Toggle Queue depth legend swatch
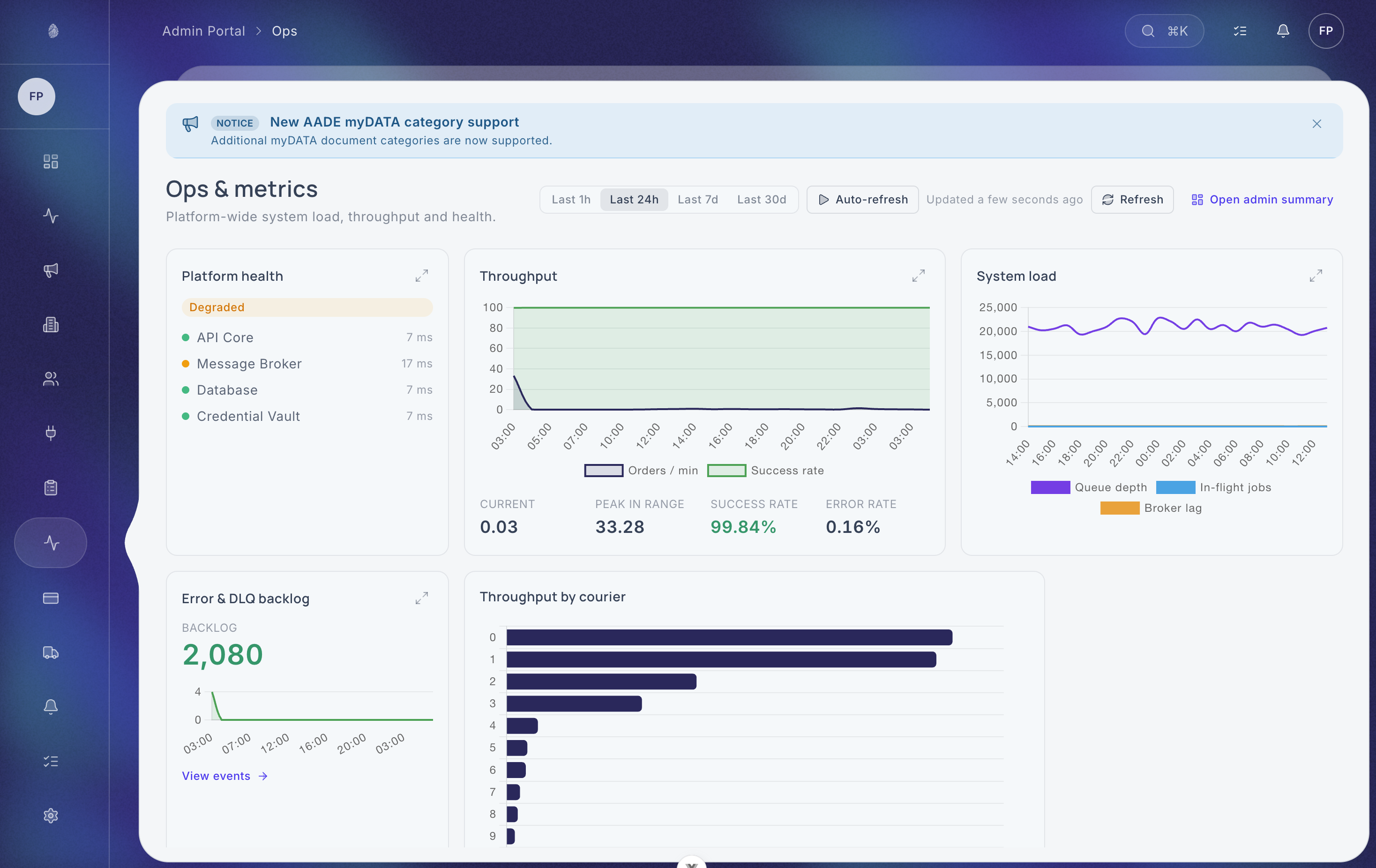 click(1050, 487)
